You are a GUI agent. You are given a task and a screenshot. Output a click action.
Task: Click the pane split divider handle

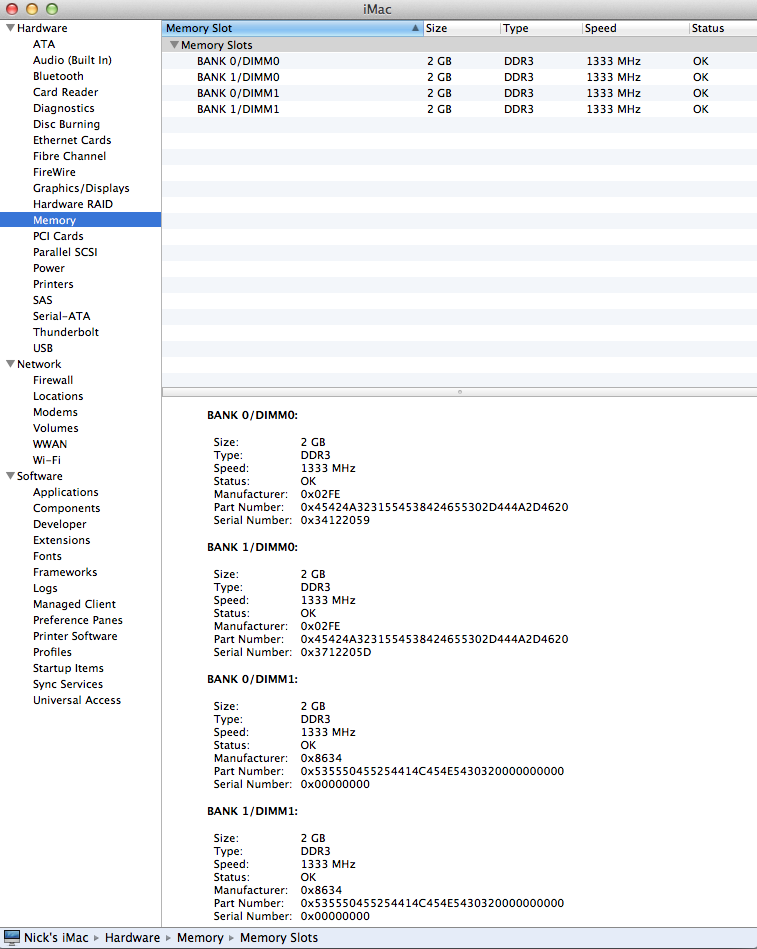click(x=460, y=392)
